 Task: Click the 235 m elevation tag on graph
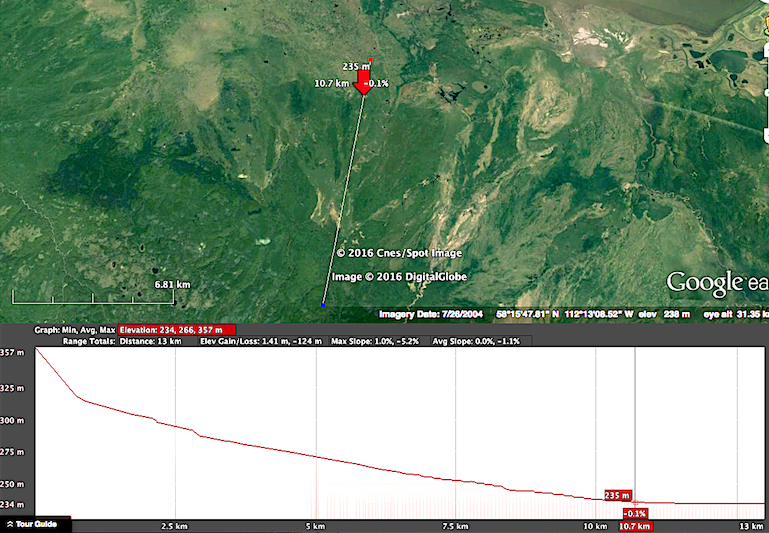click(618, 495)
